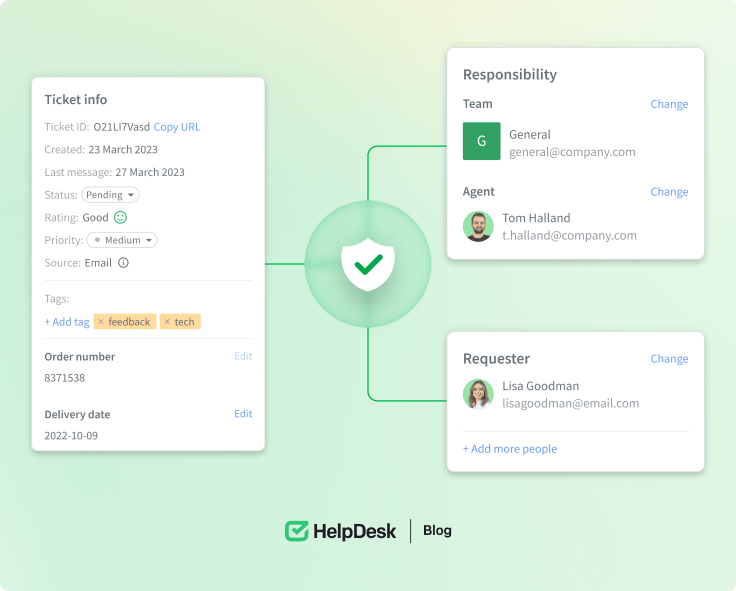Click the Good rating smiley icon
The height and width of the screenshot is (591, 736).
[x=121, y=217]
